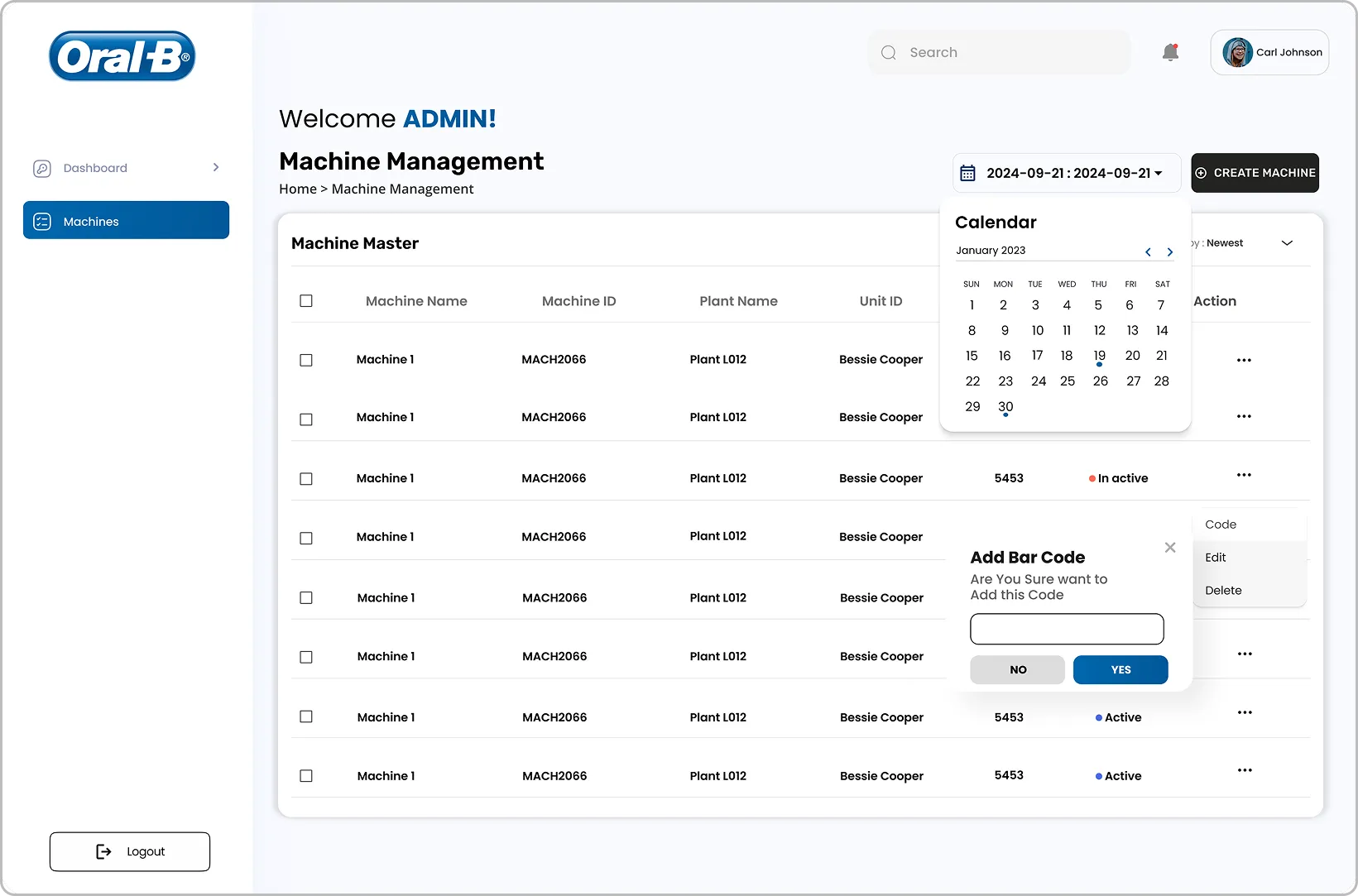
Task: Expand the Sort by Newest dropdown
Action: click(1287, 243)
